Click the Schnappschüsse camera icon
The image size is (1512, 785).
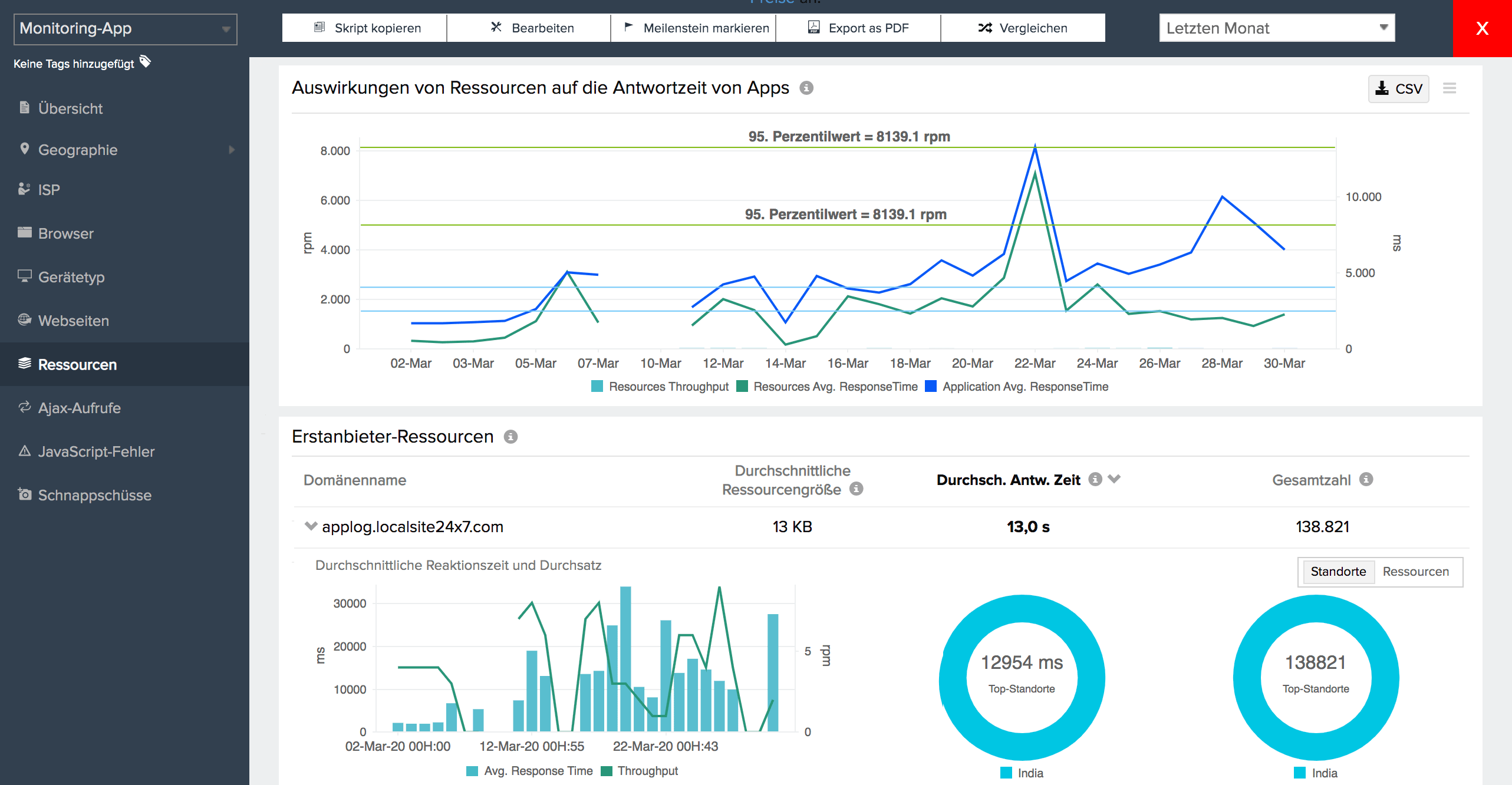click(24, 494)
